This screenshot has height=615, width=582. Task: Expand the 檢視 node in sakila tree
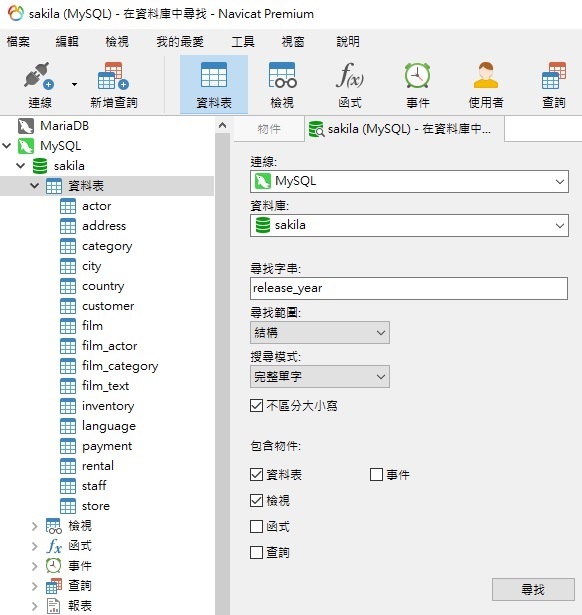(35, 526)
